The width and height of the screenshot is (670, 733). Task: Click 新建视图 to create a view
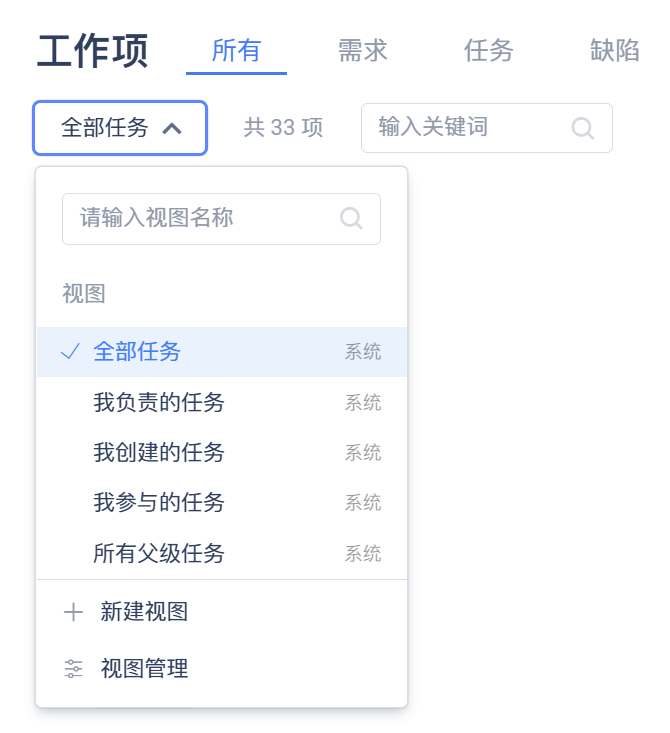pyautogui.click(x=144, y=613)
